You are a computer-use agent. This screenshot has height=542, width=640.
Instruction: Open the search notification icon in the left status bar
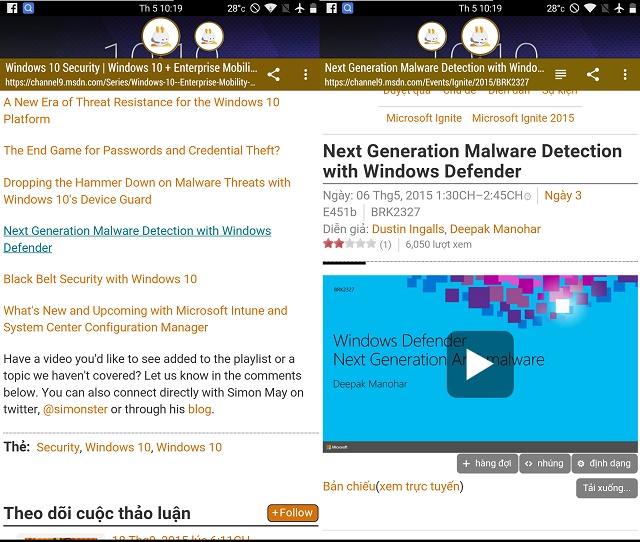tap(28, 8)
